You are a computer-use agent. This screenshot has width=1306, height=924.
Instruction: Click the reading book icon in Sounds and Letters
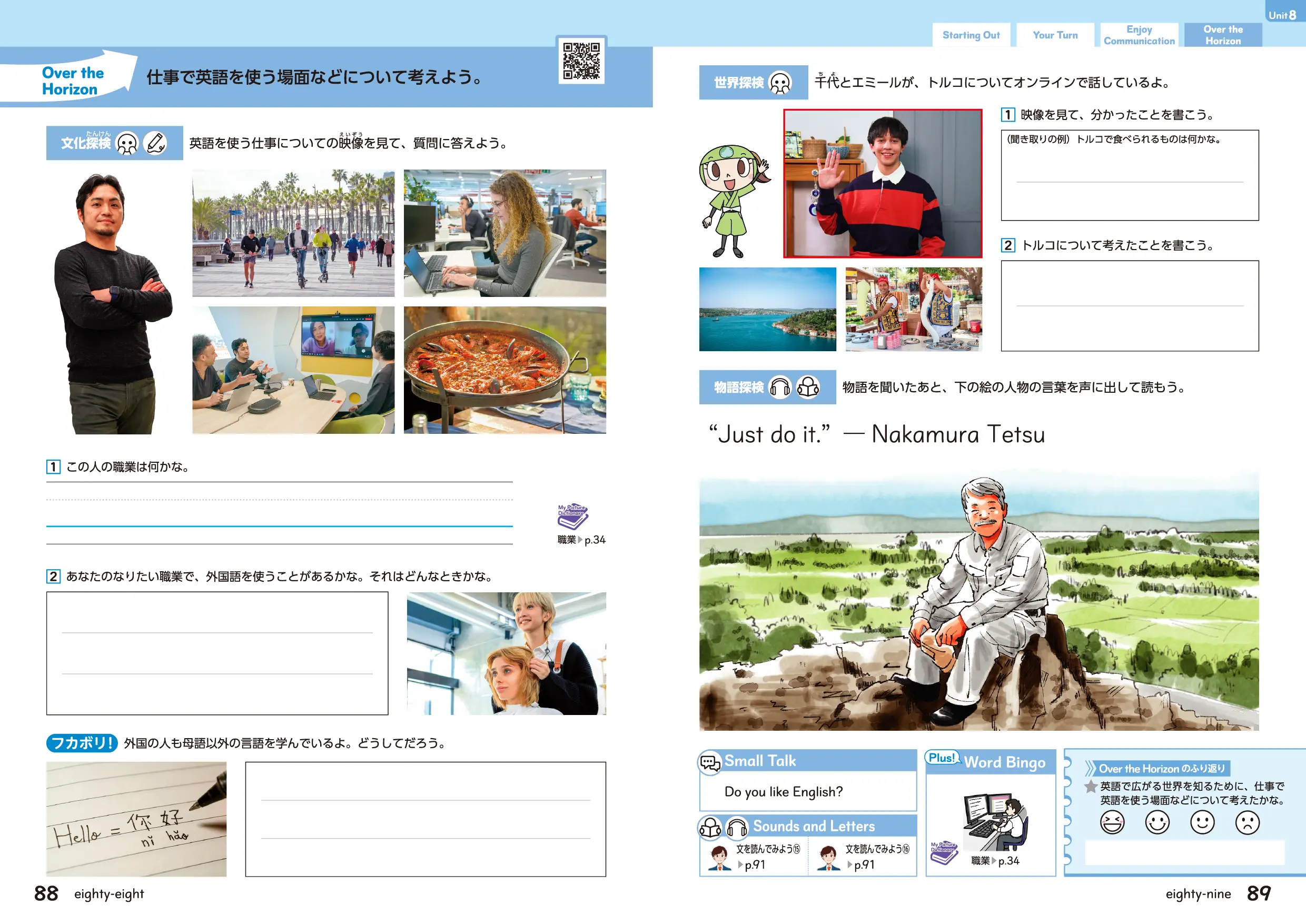(x=710, y=827)
